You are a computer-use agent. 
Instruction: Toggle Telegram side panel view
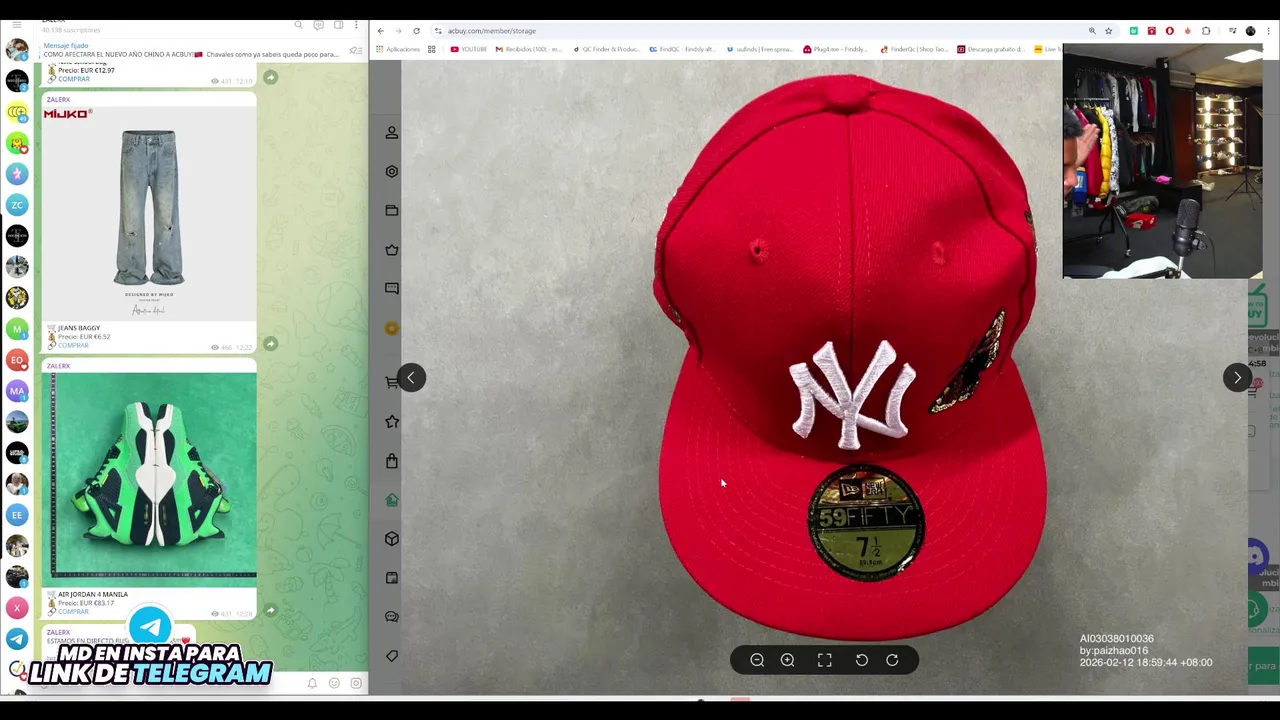click(338, 25)
